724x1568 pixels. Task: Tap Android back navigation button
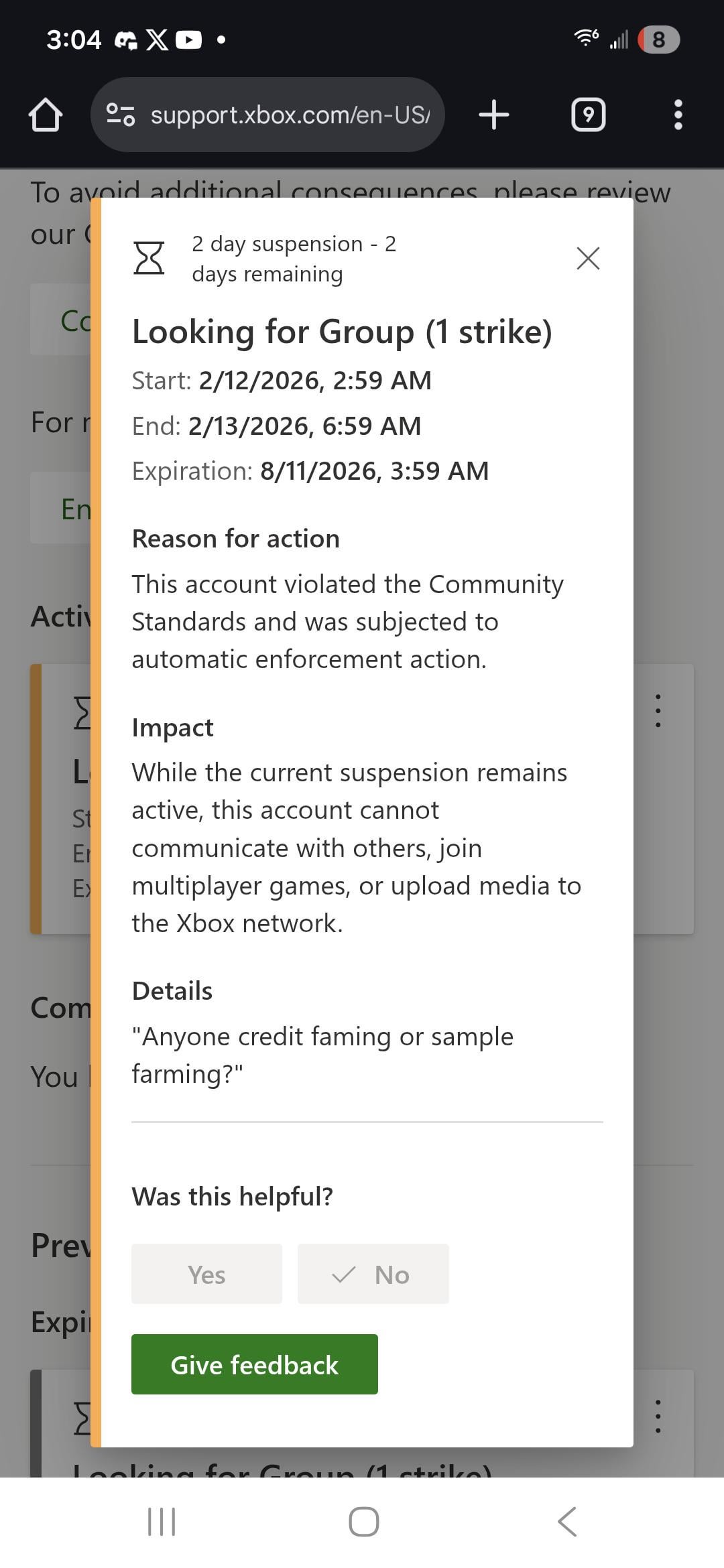[x=567, y=1522]
